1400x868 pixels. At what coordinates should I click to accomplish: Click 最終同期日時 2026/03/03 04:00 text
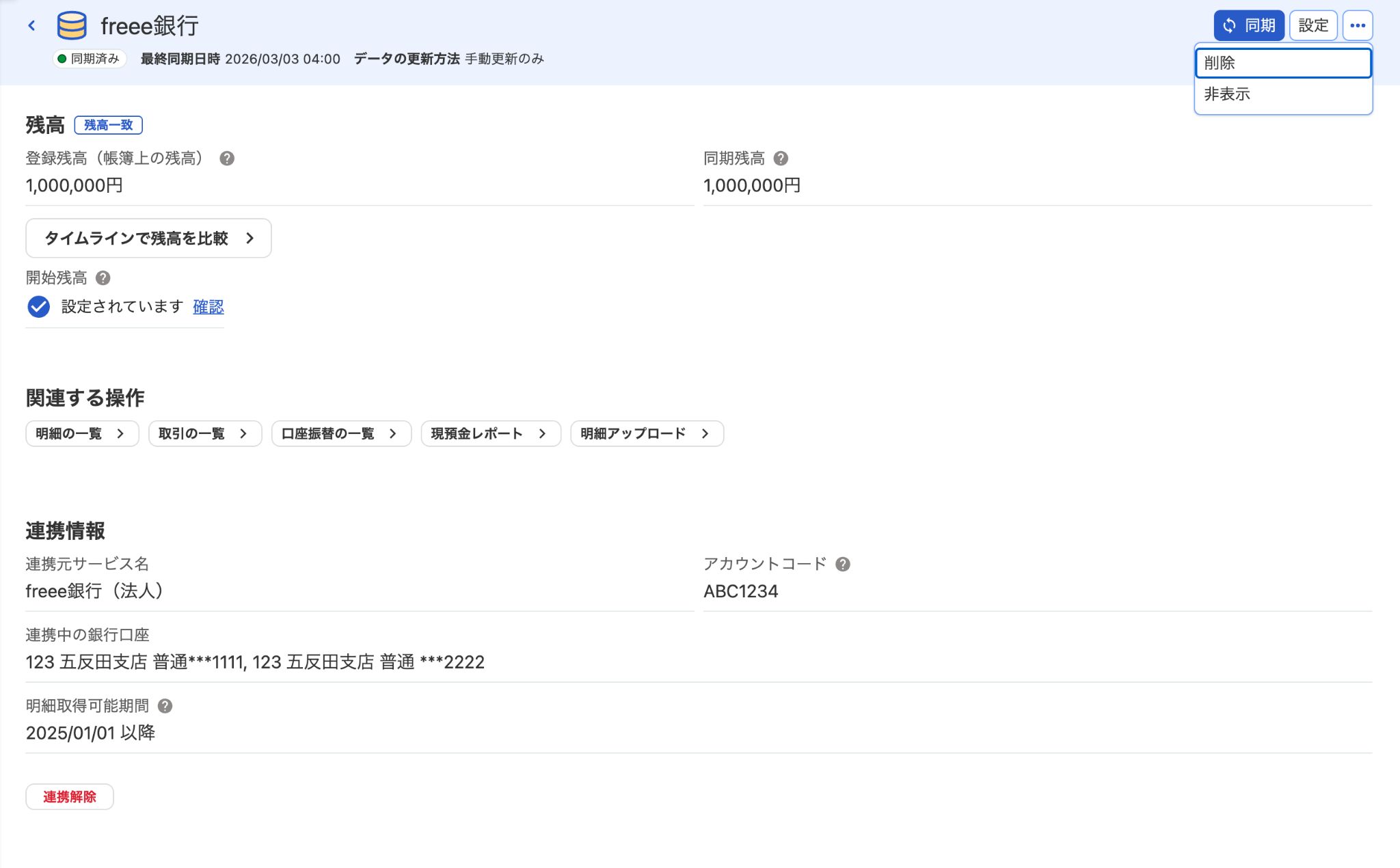pos(240,59)
